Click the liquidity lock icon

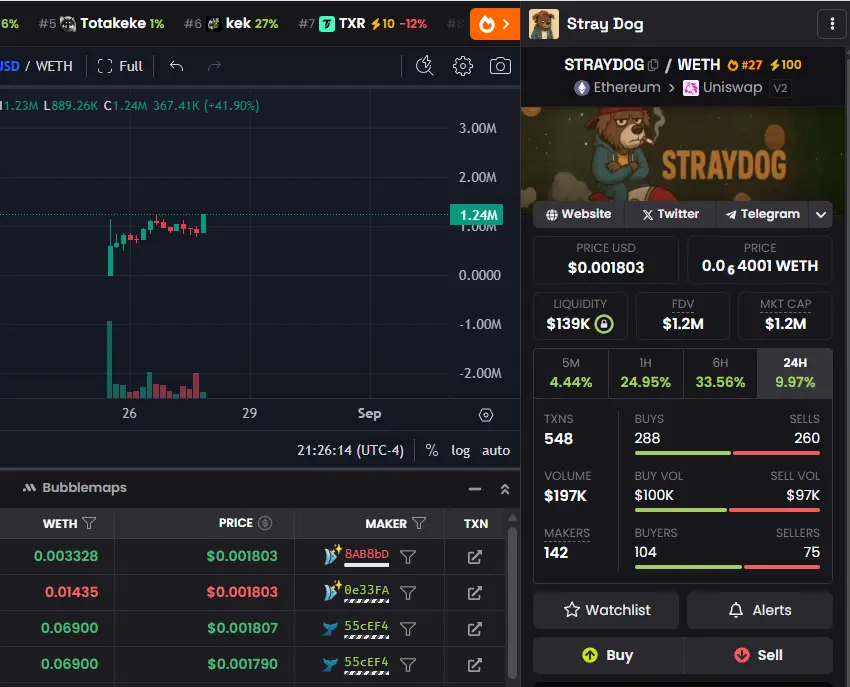(x=604, y=324)
